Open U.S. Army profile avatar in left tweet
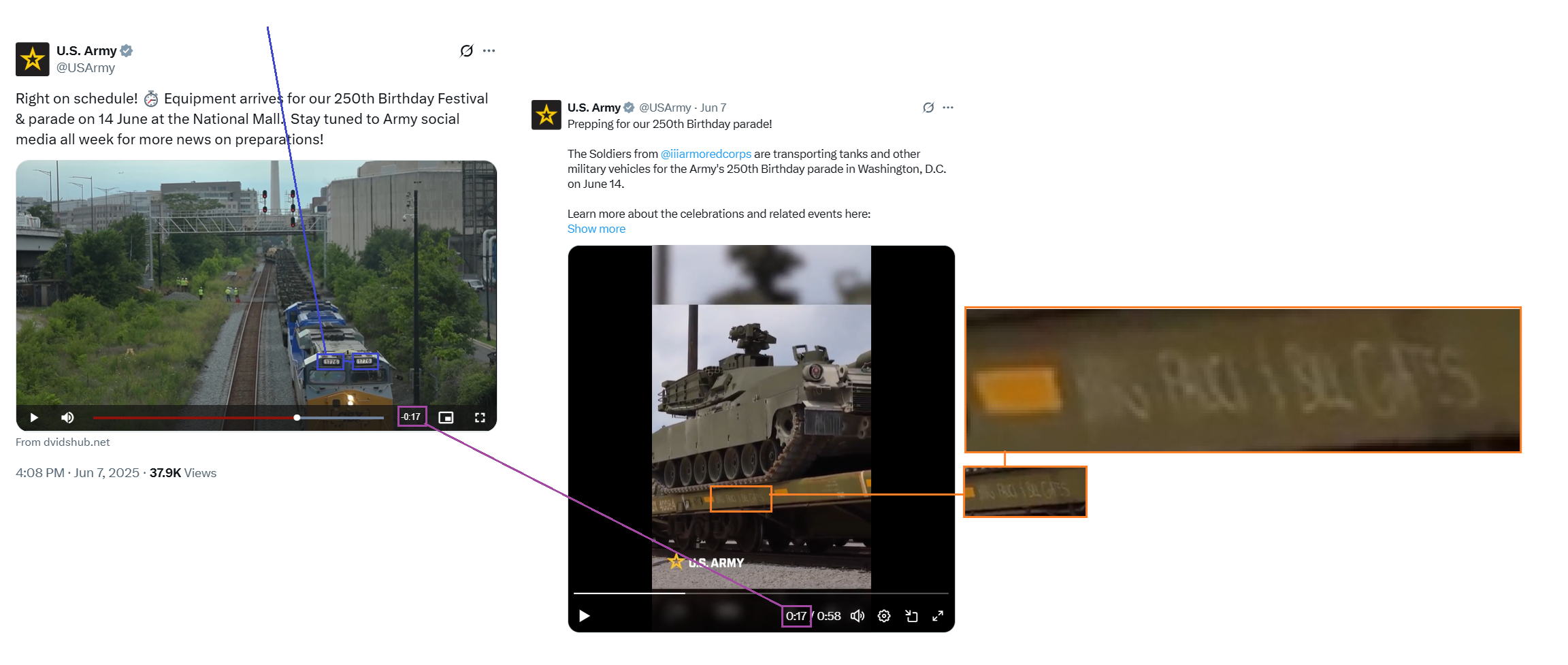 click(x=33, y=59)
